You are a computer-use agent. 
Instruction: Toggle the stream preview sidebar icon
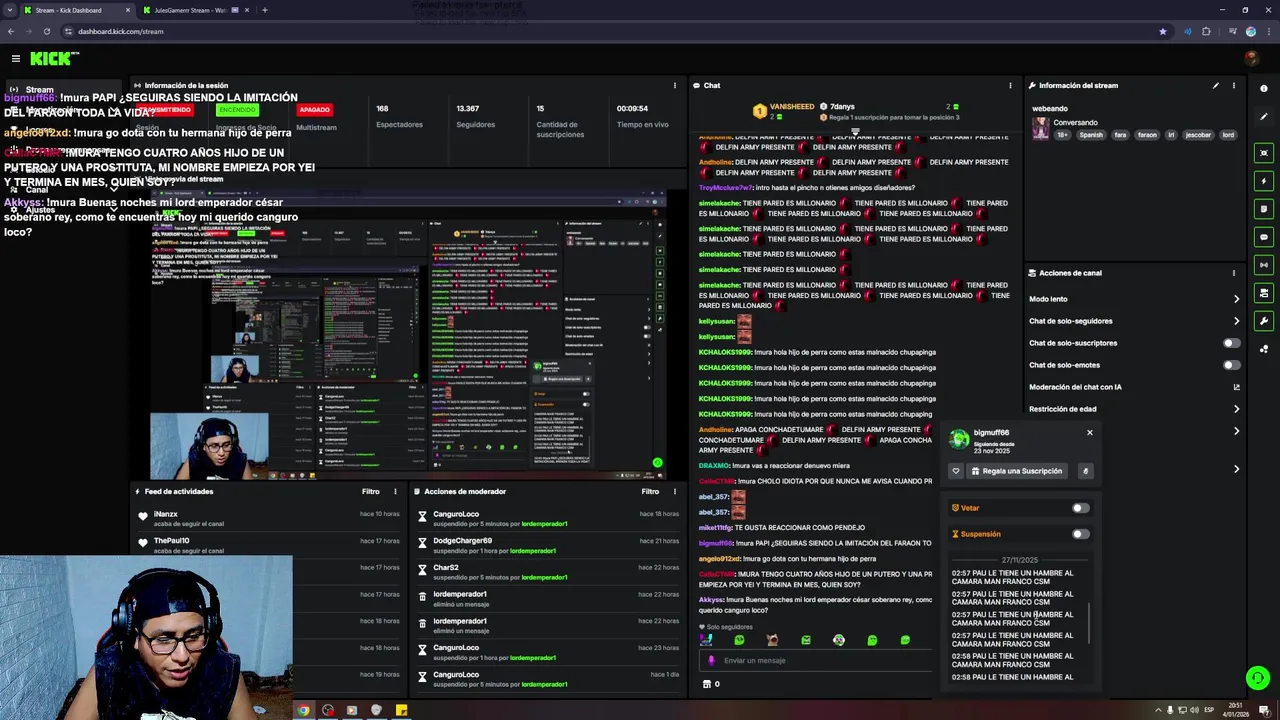[x=1264, y=153]
